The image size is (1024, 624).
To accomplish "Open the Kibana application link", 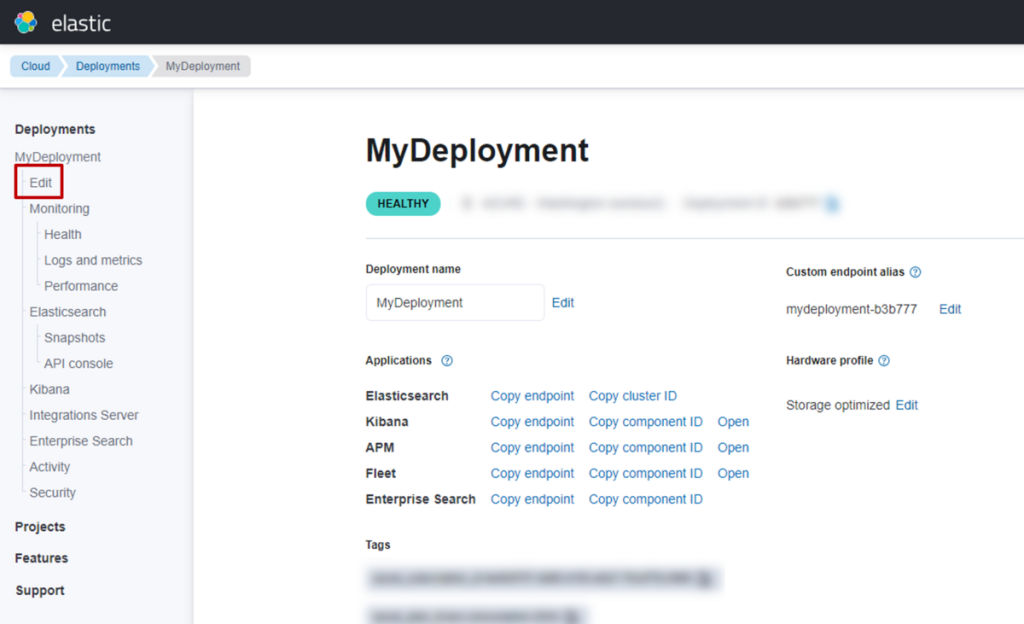I will tap(733, 422).
